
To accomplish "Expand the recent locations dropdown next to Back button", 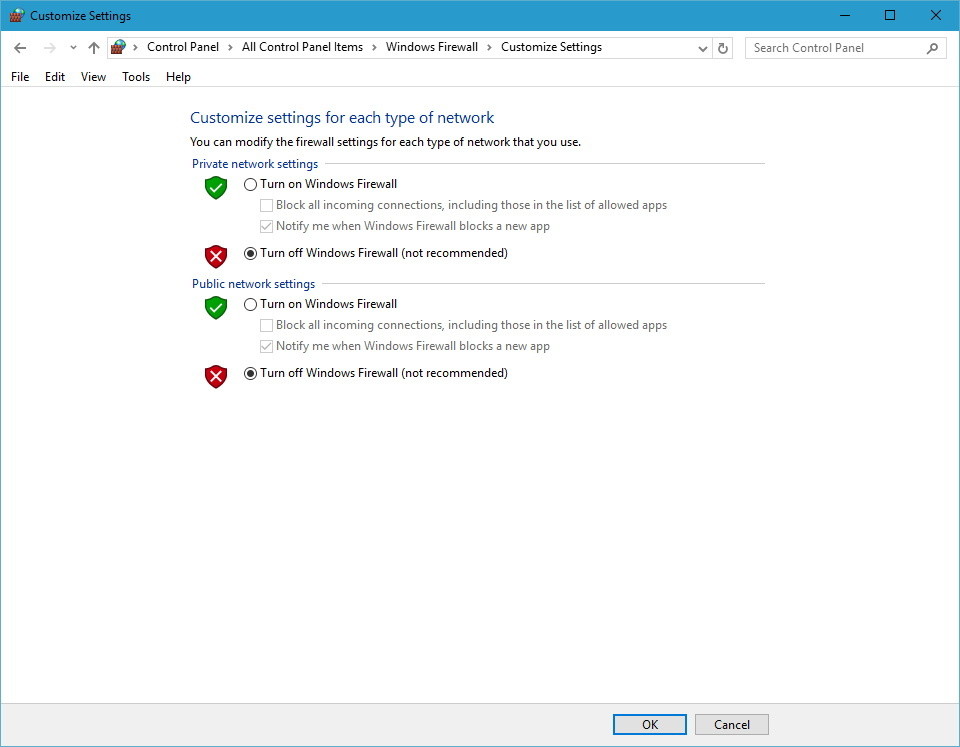I will coord(72,47).
